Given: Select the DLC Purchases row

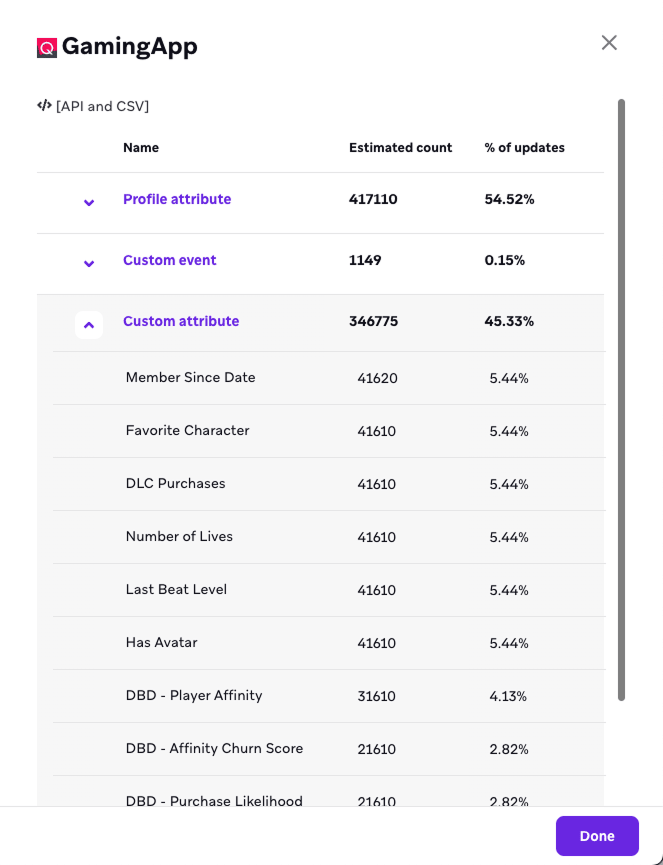Looking at the screenshot, I should (x=329, y=484).
